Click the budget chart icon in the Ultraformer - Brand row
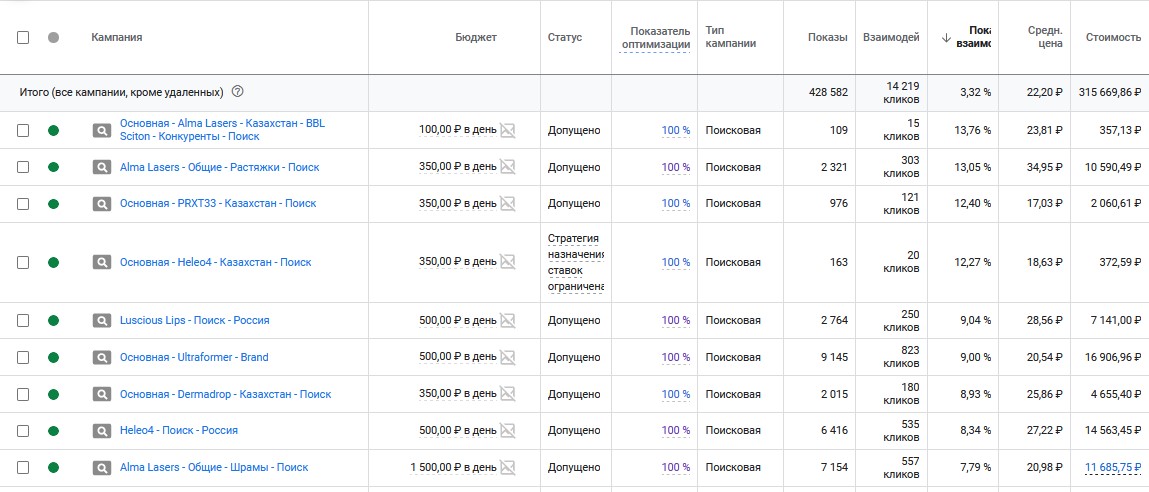This screenshot has height=492, width=1149. coord(507,357)
